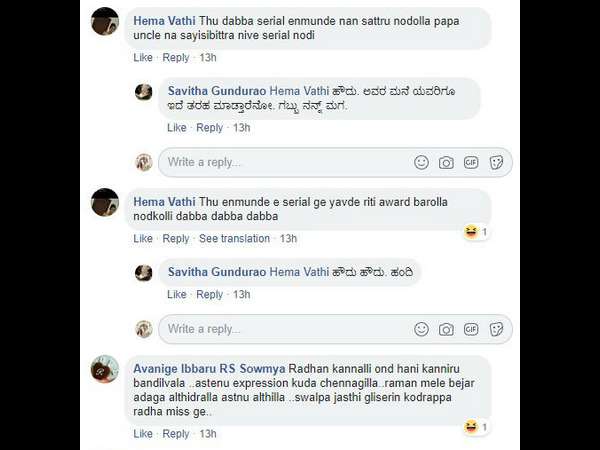Reply to Savitha Gundurao's first reply
Screen dimensions: 600x450
click(209, 127)
